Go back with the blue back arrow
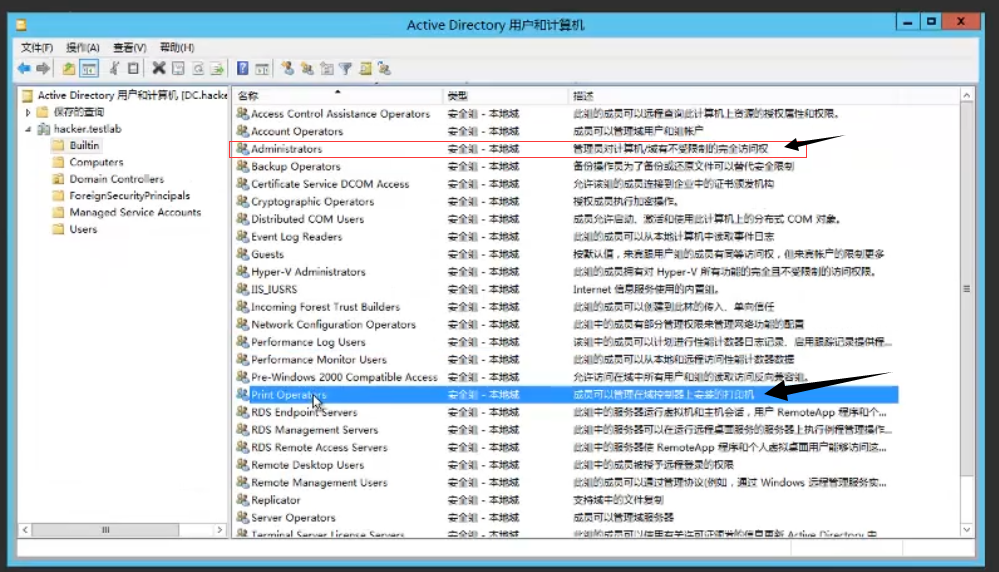The height and width of the screenshot is (572, 999). tap(24, 68)
